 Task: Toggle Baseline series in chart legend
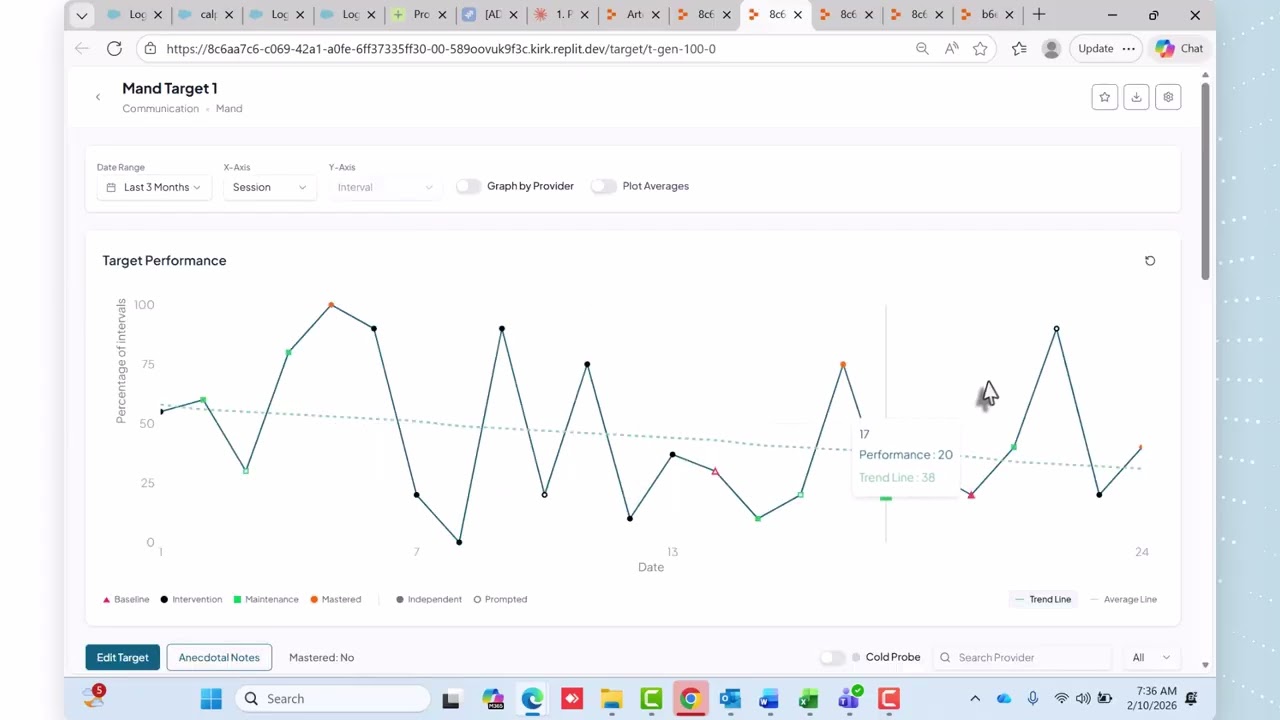pos(126,599)
